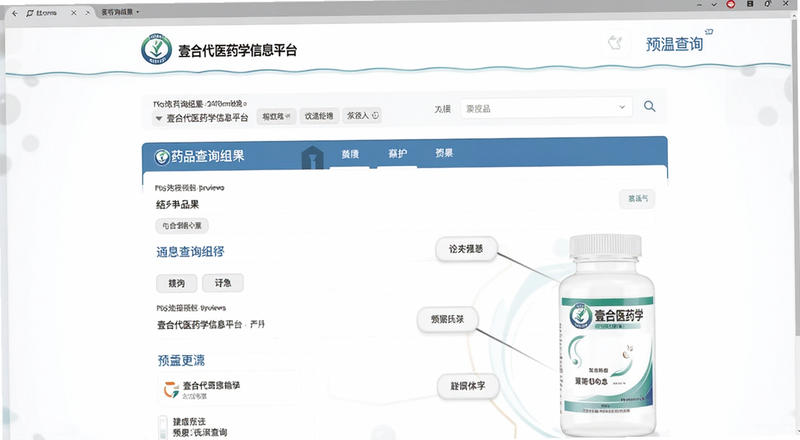The width and height of the screenshot is (800, 440).
Task: Click the round logo on the bottle label
Action: point(581,316)
